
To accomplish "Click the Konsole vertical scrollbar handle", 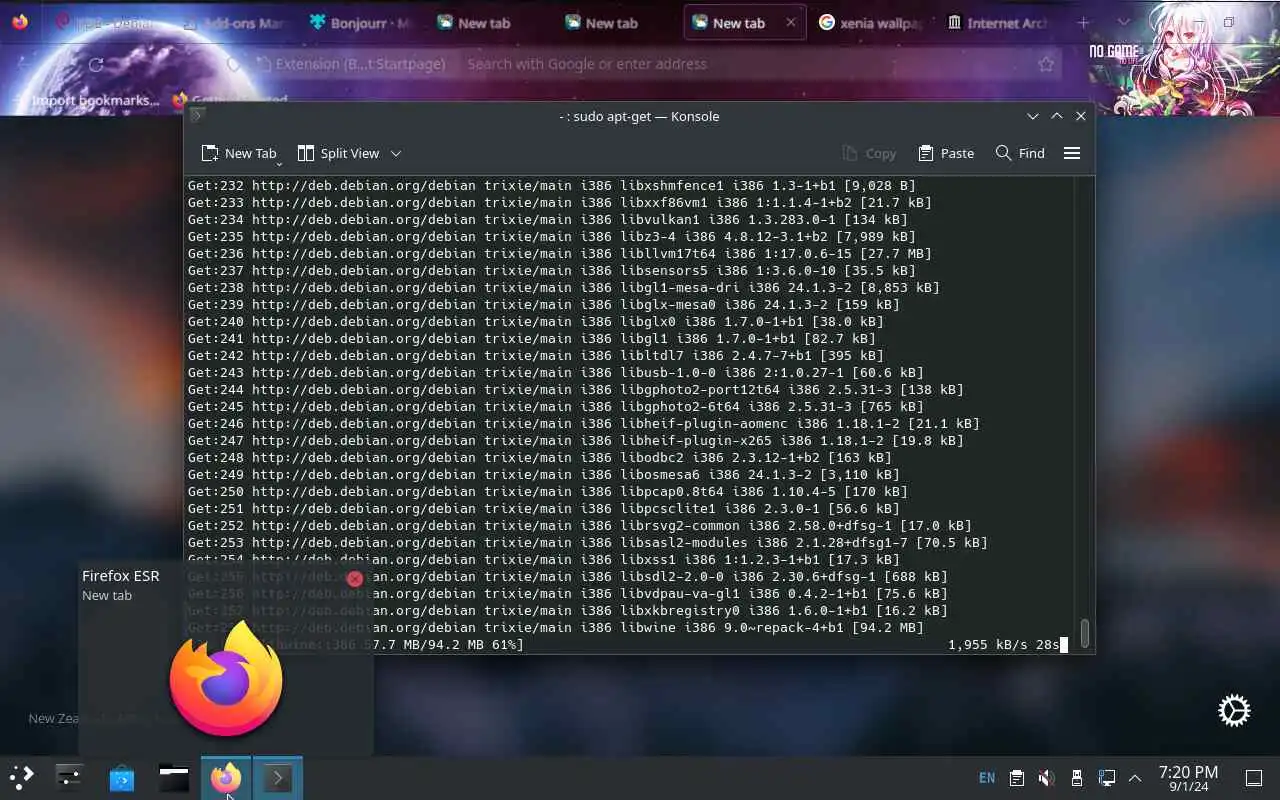I will click(1084, 632).
